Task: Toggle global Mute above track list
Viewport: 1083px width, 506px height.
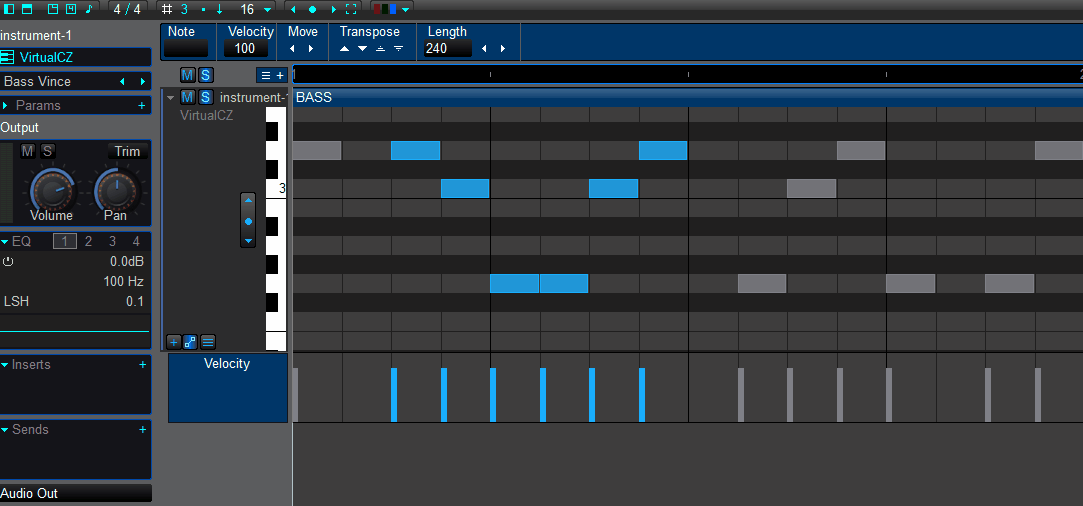Action: pyautogui.click(x=187, y=75)
